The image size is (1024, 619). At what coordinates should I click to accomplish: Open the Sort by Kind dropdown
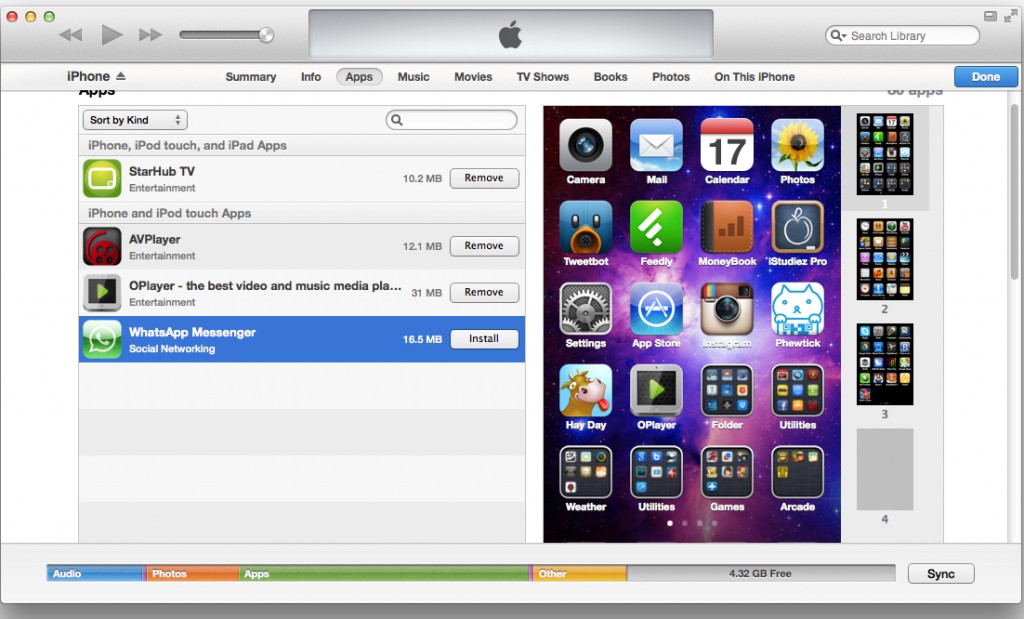(x=134, y=119)
